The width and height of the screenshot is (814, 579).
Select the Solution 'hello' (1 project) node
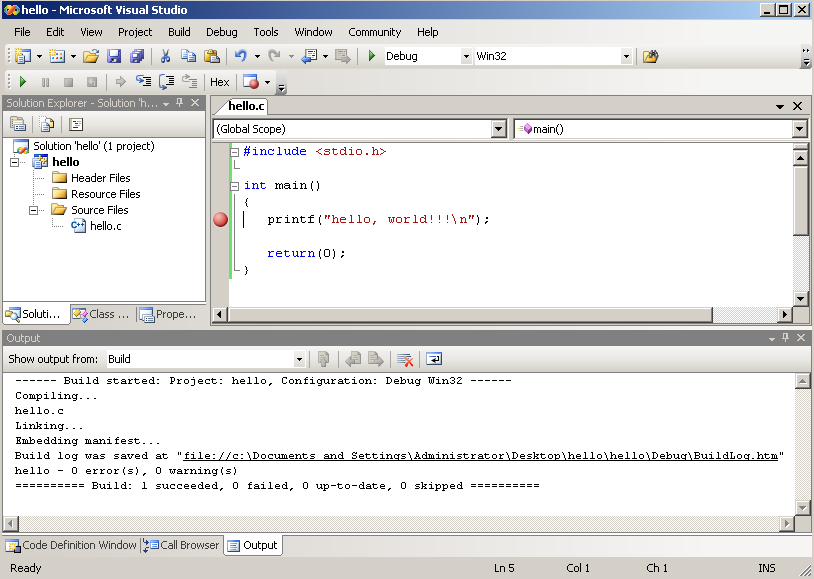point(94,146)
